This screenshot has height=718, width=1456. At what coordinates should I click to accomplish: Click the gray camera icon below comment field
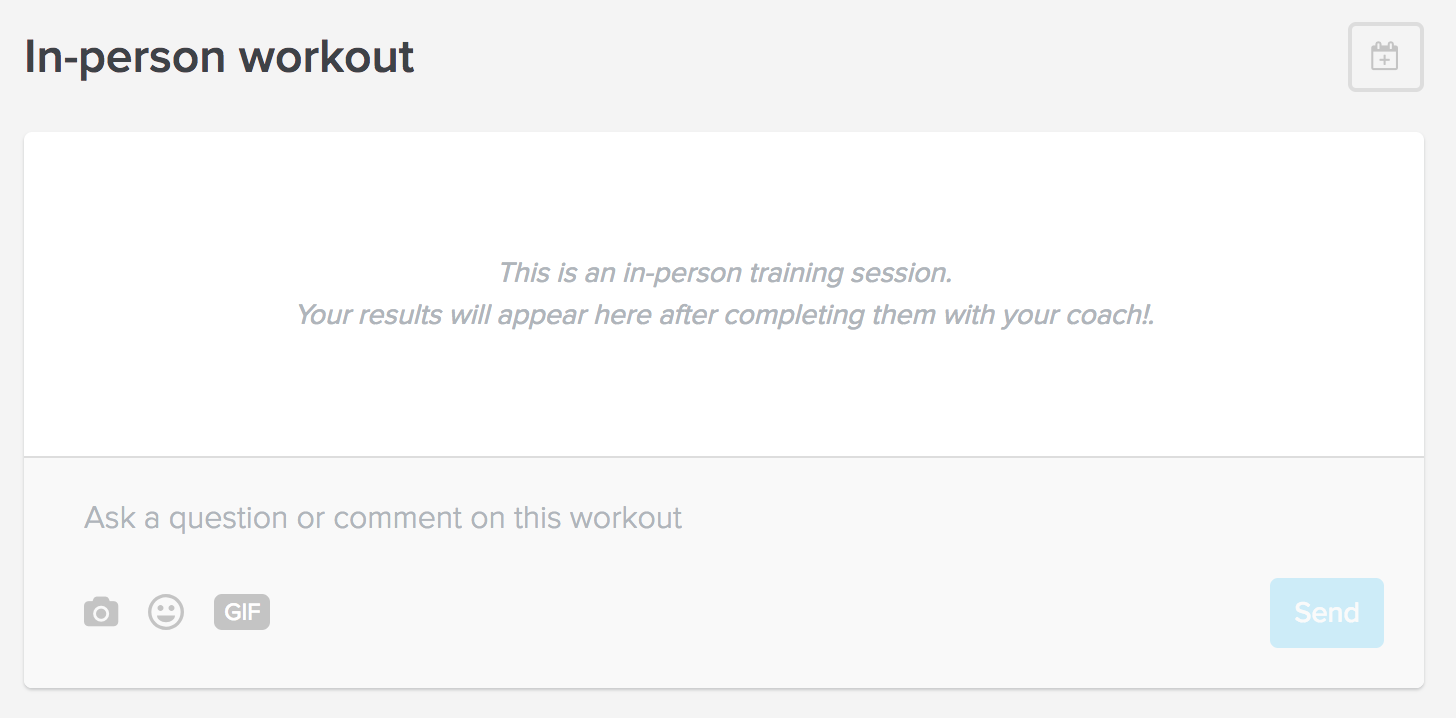pyautogui.click(x=101, y=612)
